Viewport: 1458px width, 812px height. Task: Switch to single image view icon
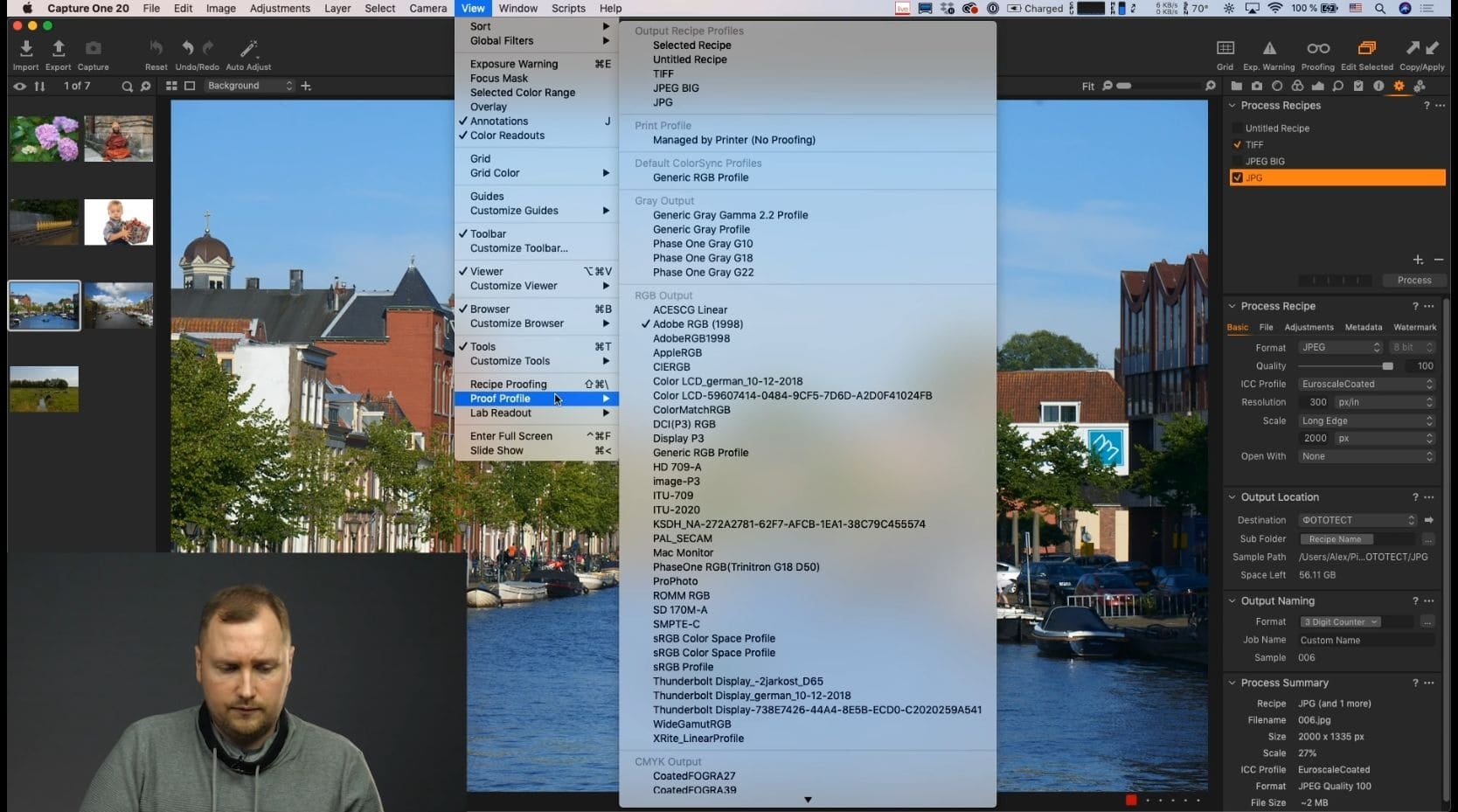190,86
